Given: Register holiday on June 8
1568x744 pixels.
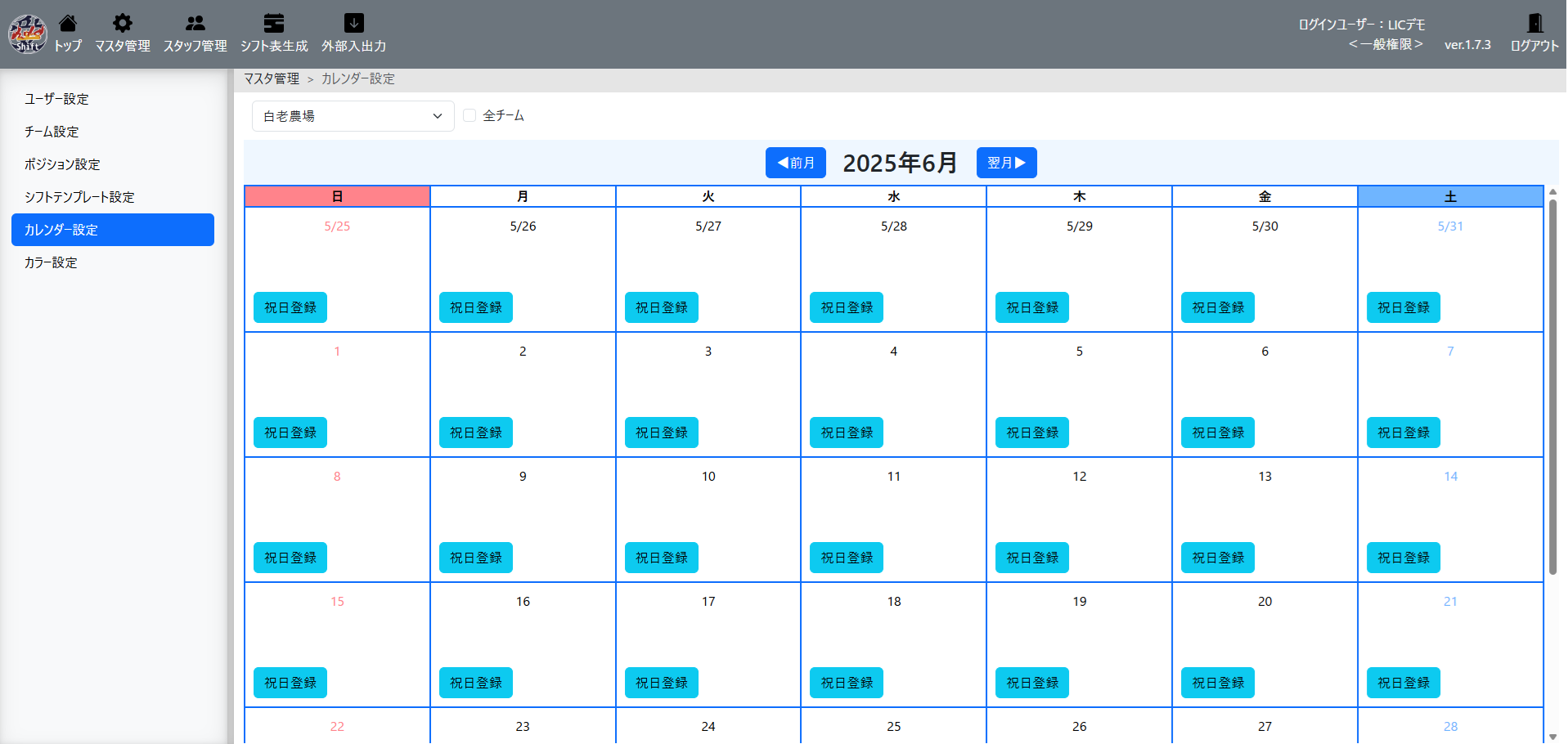Looking at the screenshot, I should [290, 558].
